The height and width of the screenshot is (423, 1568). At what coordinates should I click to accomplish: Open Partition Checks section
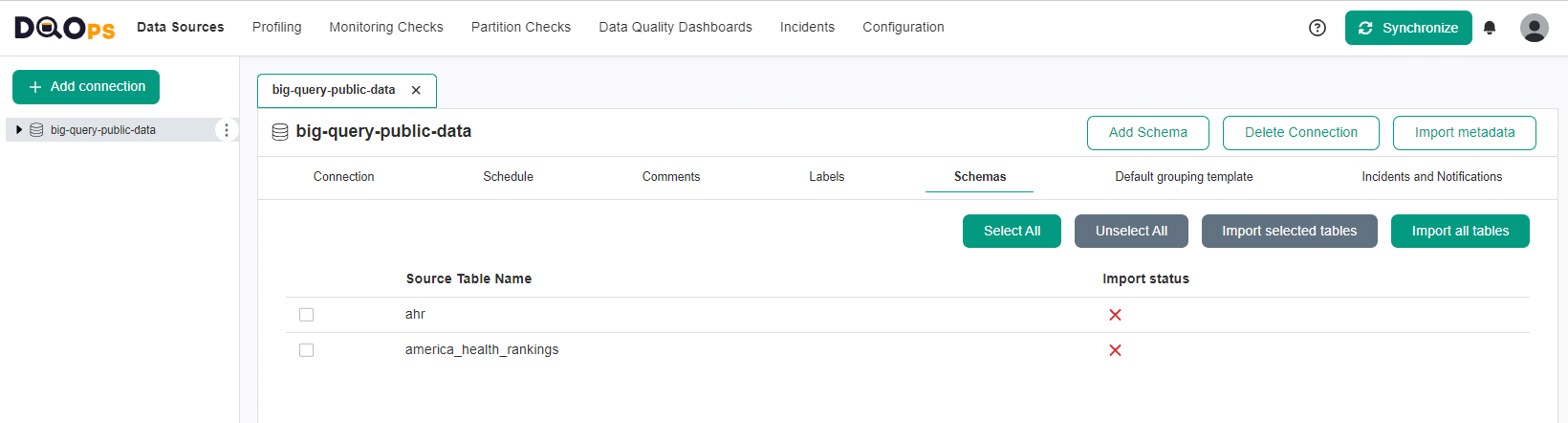521,27
